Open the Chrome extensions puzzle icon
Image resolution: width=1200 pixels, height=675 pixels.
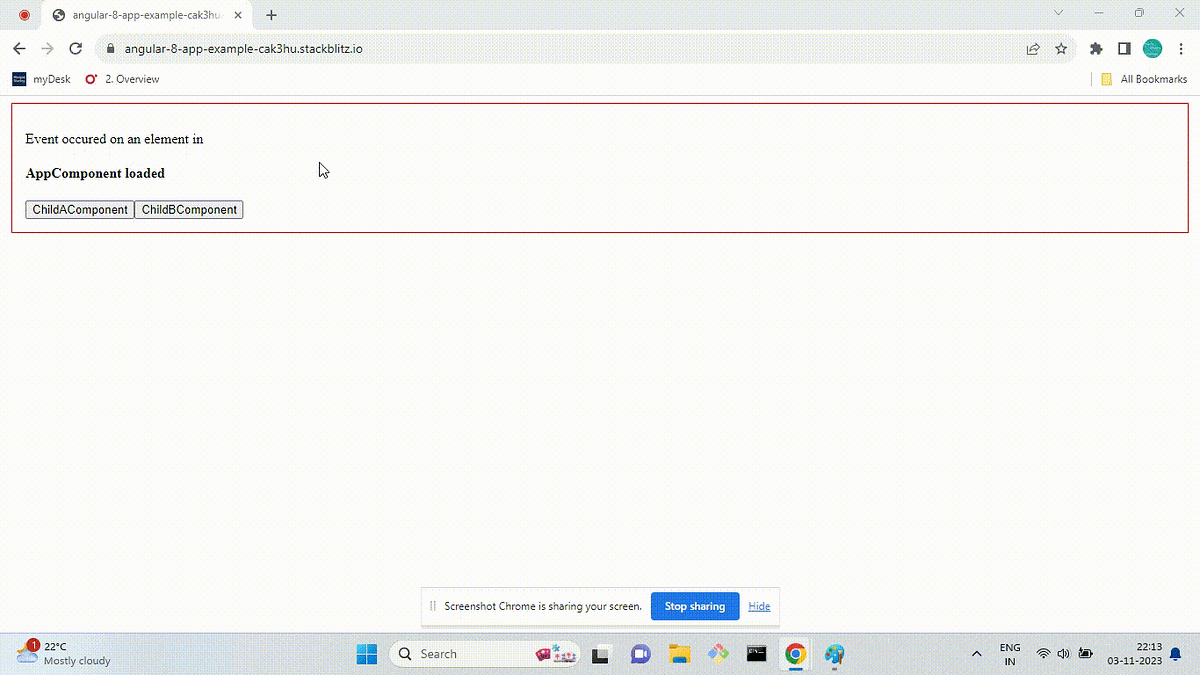[x=1095, y=48]
